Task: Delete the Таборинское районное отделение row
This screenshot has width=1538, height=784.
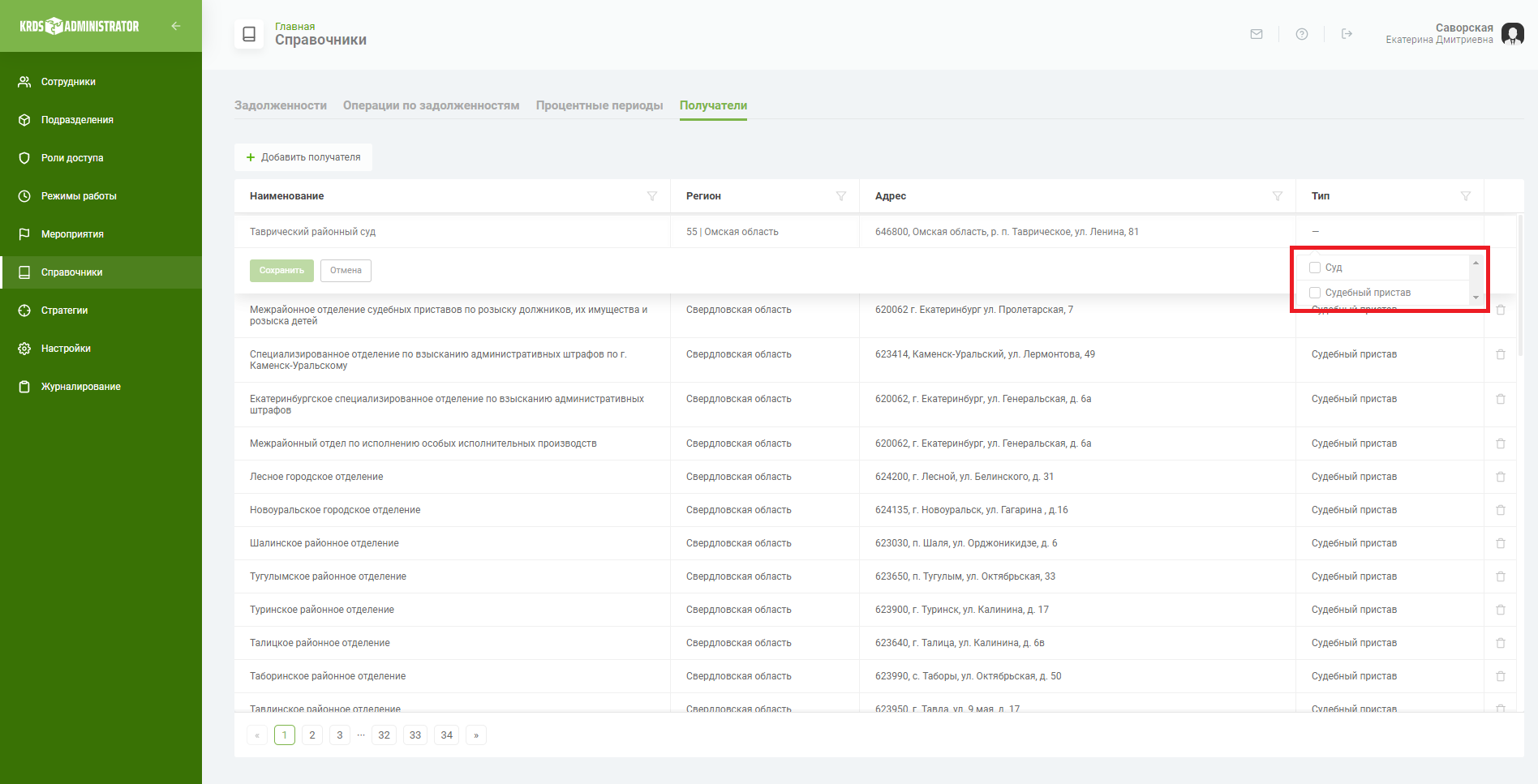Action: click(1501, 676)
